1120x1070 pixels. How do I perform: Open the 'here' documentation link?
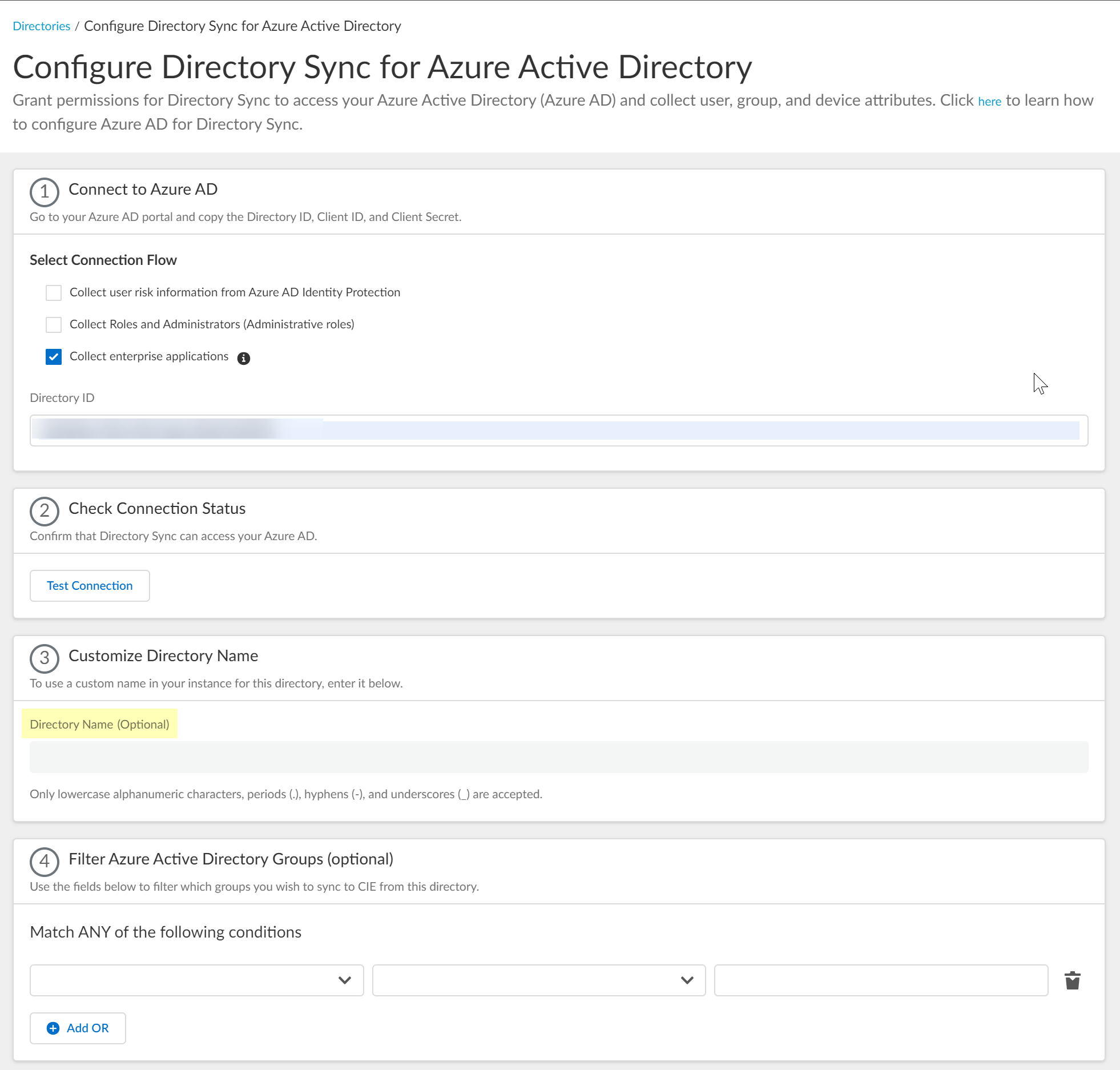pos(989,102)
